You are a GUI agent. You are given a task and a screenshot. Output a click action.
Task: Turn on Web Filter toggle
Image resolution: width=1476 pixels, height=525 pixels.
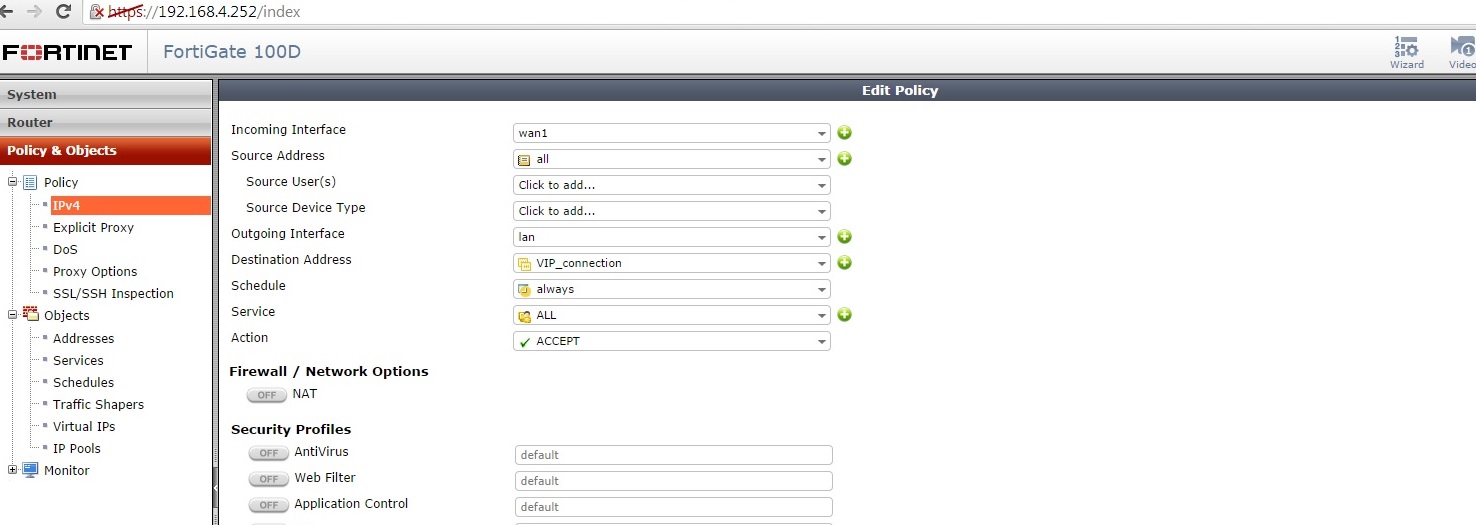point(268,479)
